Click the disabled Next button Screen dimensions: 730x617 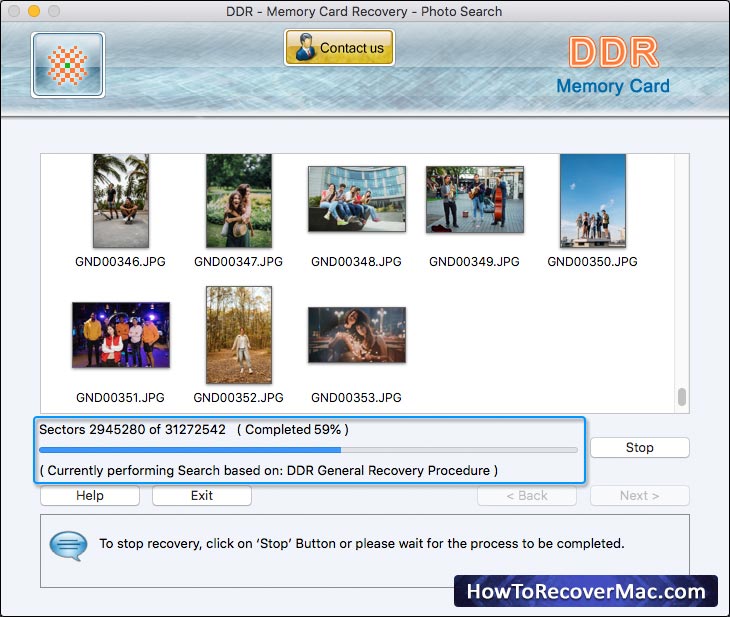640,495
